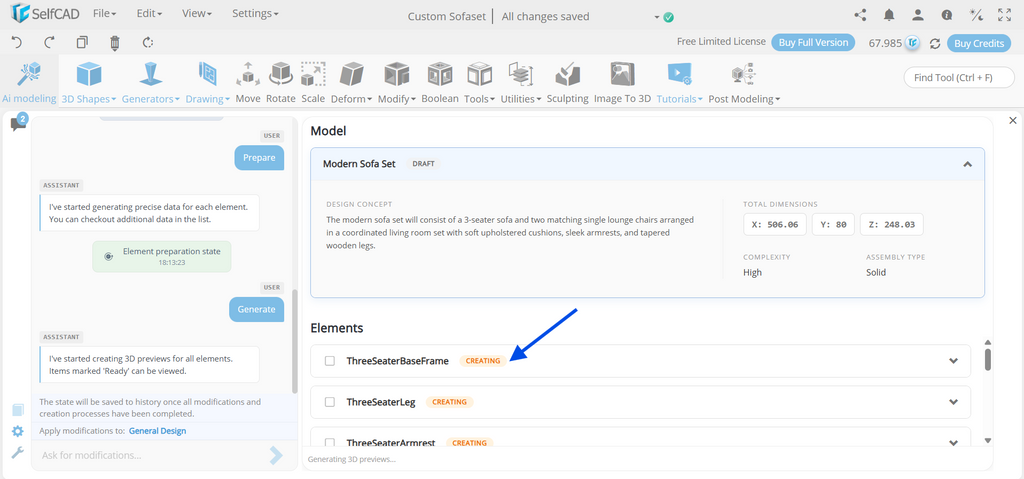Click the Custom Sofaset project title

(446, 16)
